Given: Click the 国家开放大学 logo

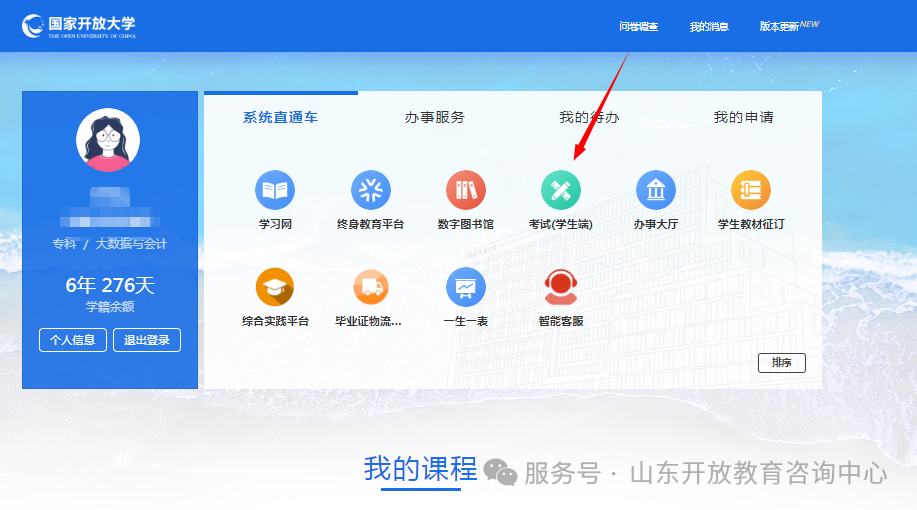Looking at the screenshot, I should point(79,26).
